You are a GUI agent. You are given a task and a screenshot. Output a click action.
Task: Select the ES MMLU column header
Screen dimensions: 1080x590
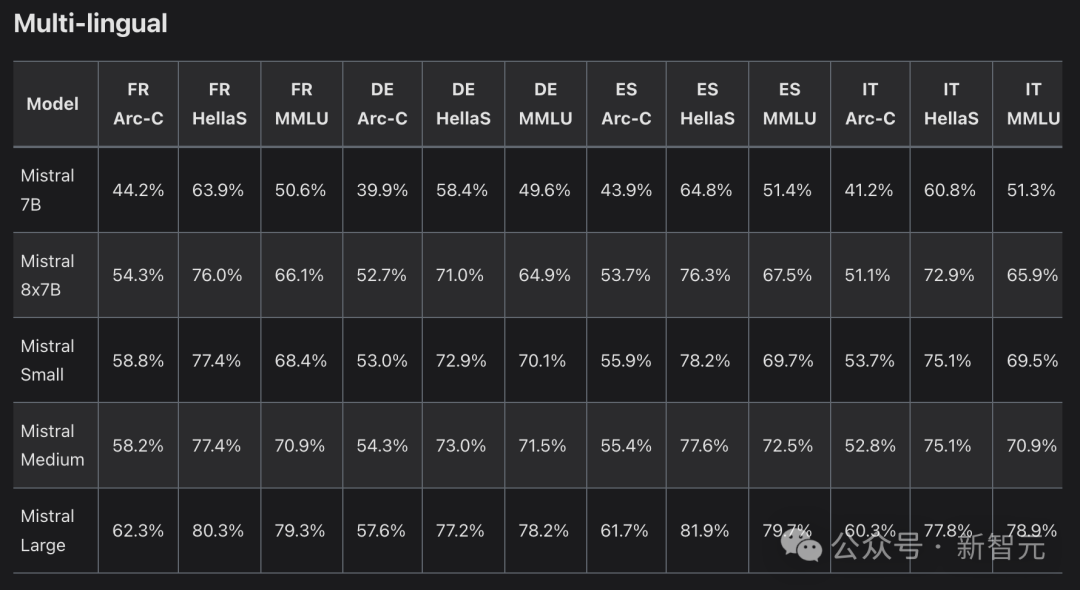pyautogui.click(x=789, y=104)
